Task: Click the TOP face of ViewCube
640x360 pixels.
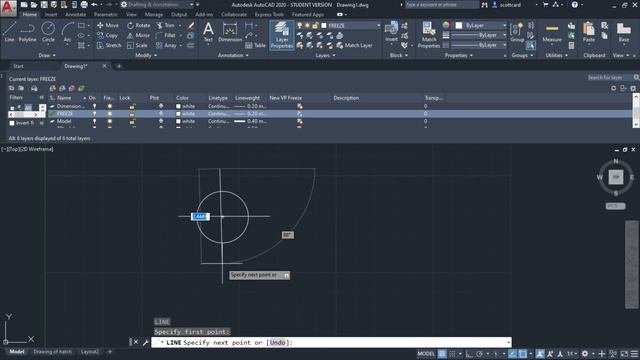Action: [616, 177]
